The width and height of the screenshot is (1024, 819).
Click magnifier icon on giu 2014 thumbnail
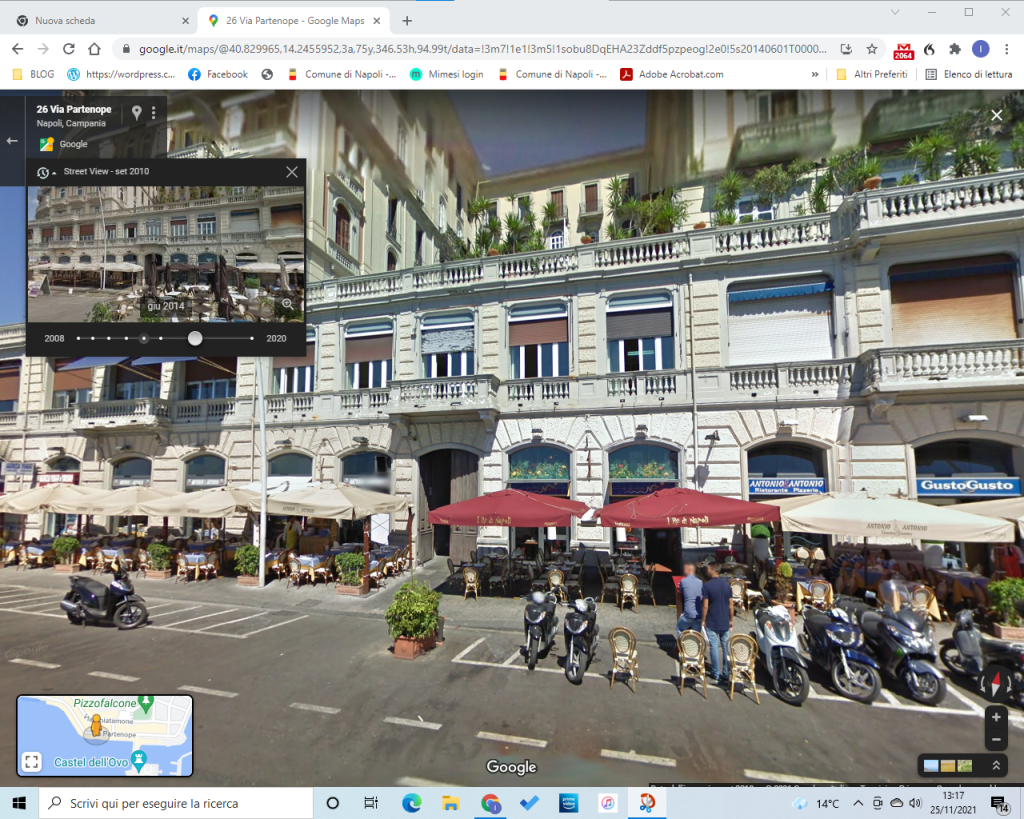click(287, 304)
